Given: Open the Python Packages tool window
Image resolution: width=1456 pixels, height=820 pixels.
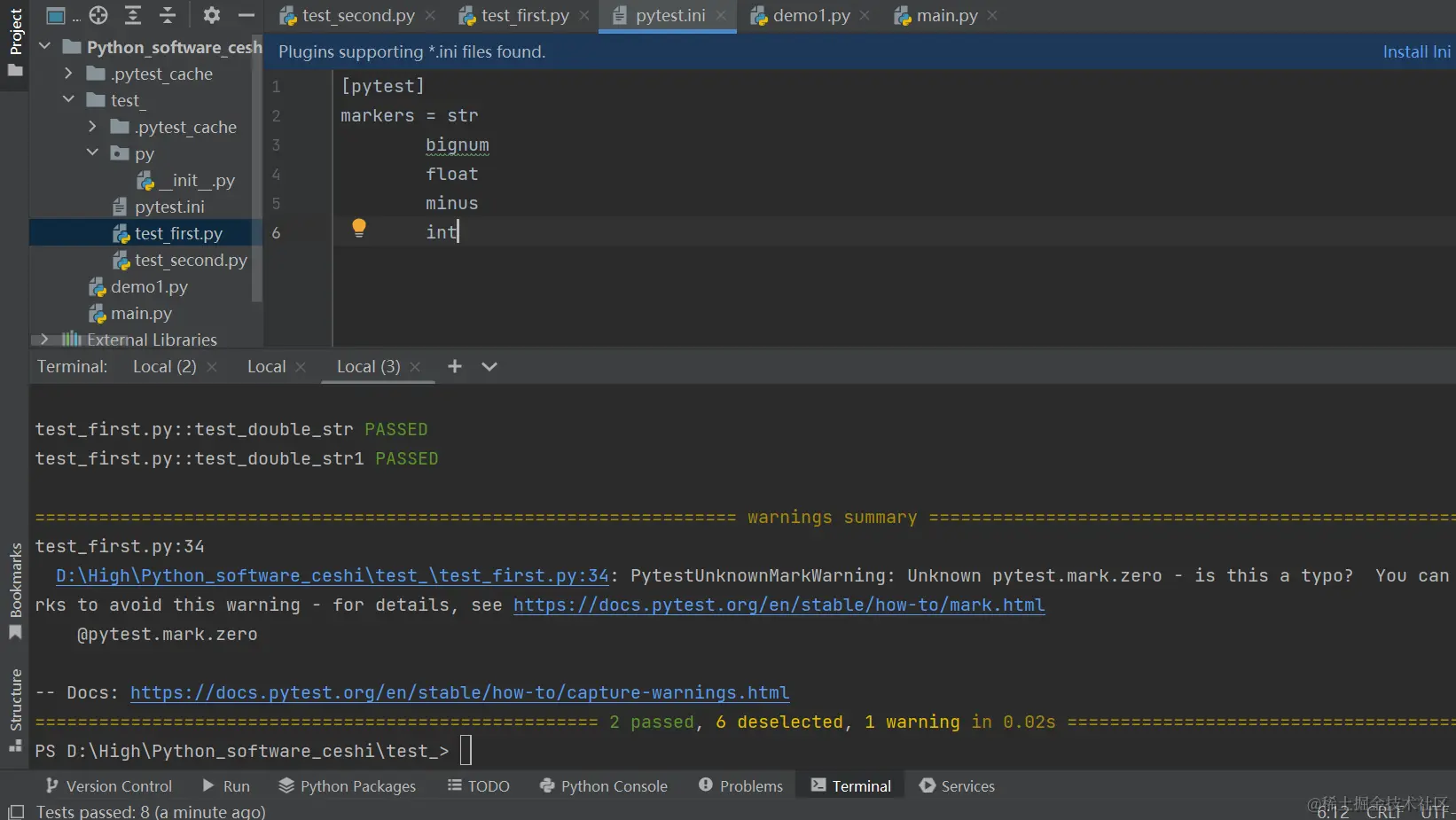Looking at the screenshot, I should click(347, 786).
